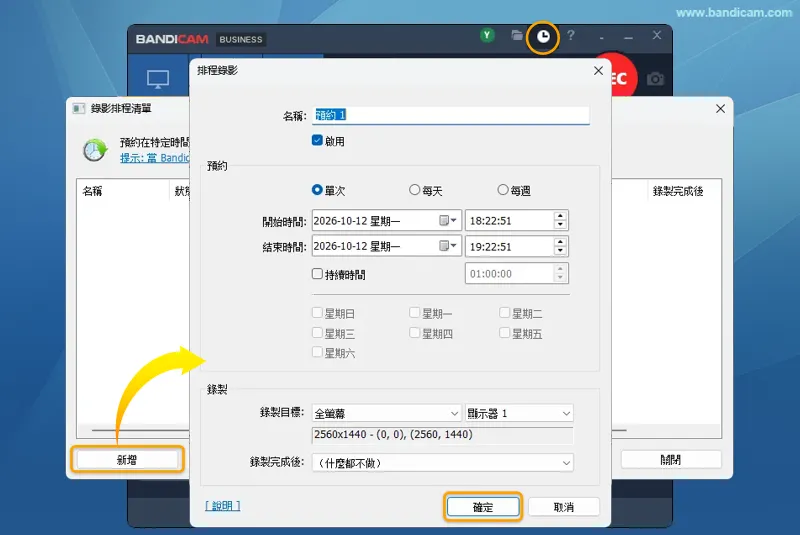Click 關閉 in the schedule list window
The height and width of the screenshot is (535, 800).
[671, 460]
